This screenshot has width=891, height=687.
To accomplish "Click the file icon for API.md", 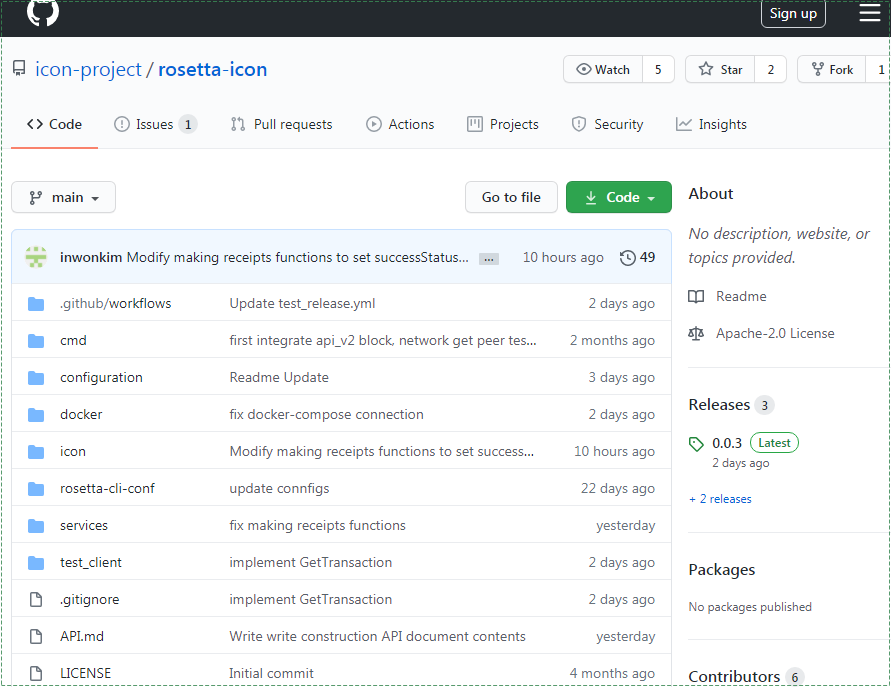I will (x=36, y=636).
